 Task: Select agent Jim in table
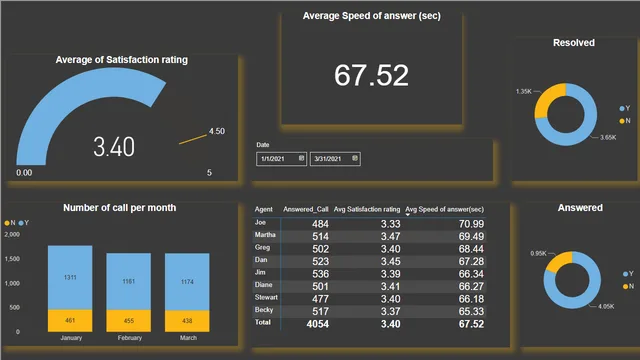(260, 272)
